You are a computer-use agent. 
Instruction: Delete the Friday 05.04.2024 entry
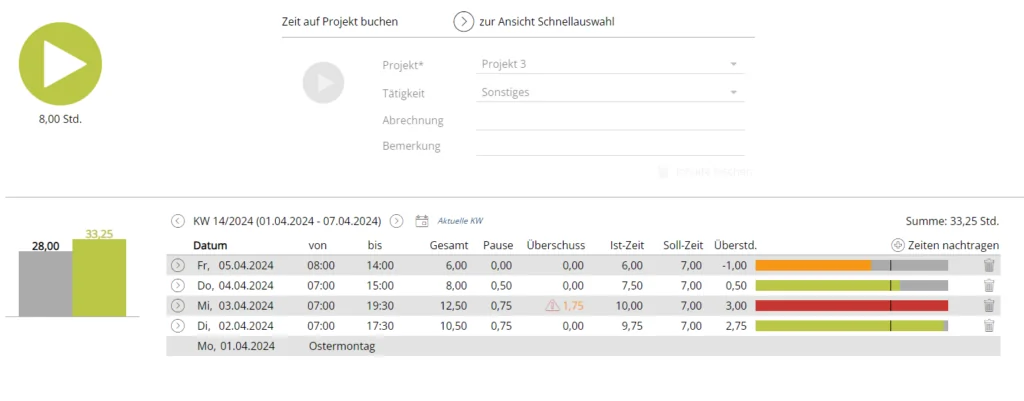pyautogui.click(x=989, y=265)
